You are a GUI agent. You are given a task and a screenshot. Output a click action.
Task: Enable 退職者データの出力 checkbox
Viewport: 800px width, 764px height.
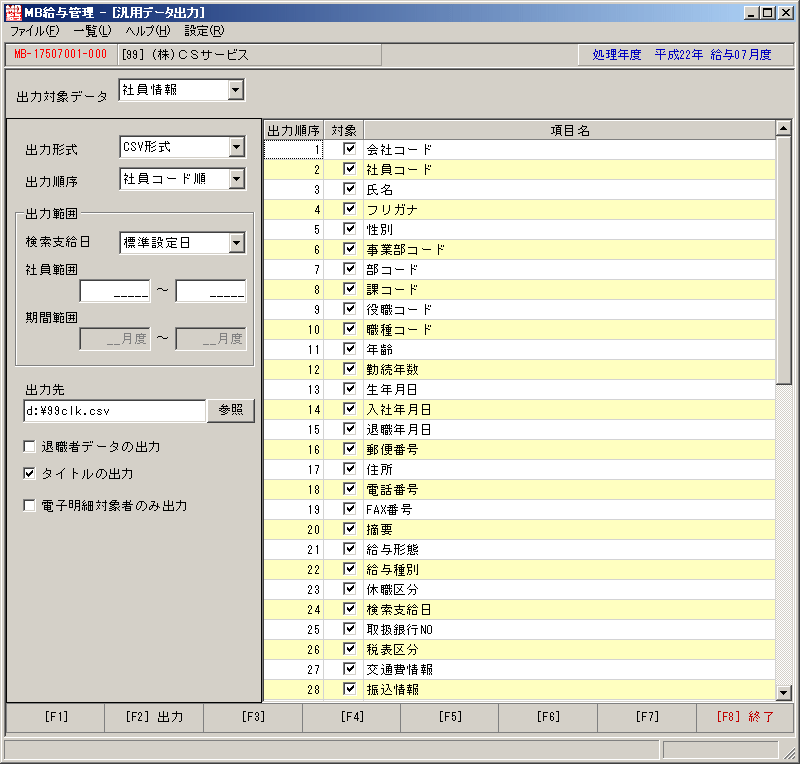[x=30, y=447]
